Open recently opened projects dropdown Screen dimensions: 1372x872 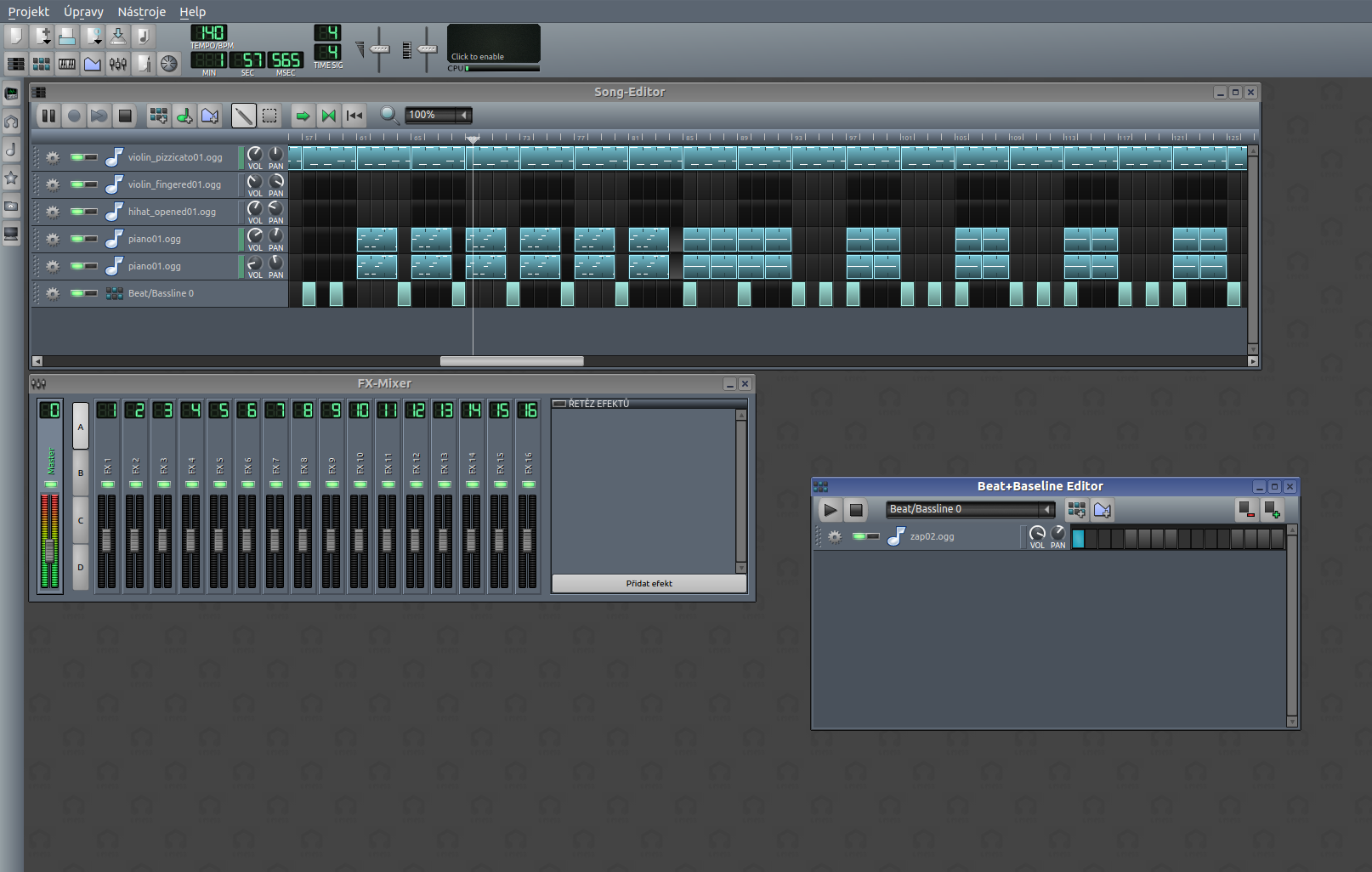pos(94,37)
